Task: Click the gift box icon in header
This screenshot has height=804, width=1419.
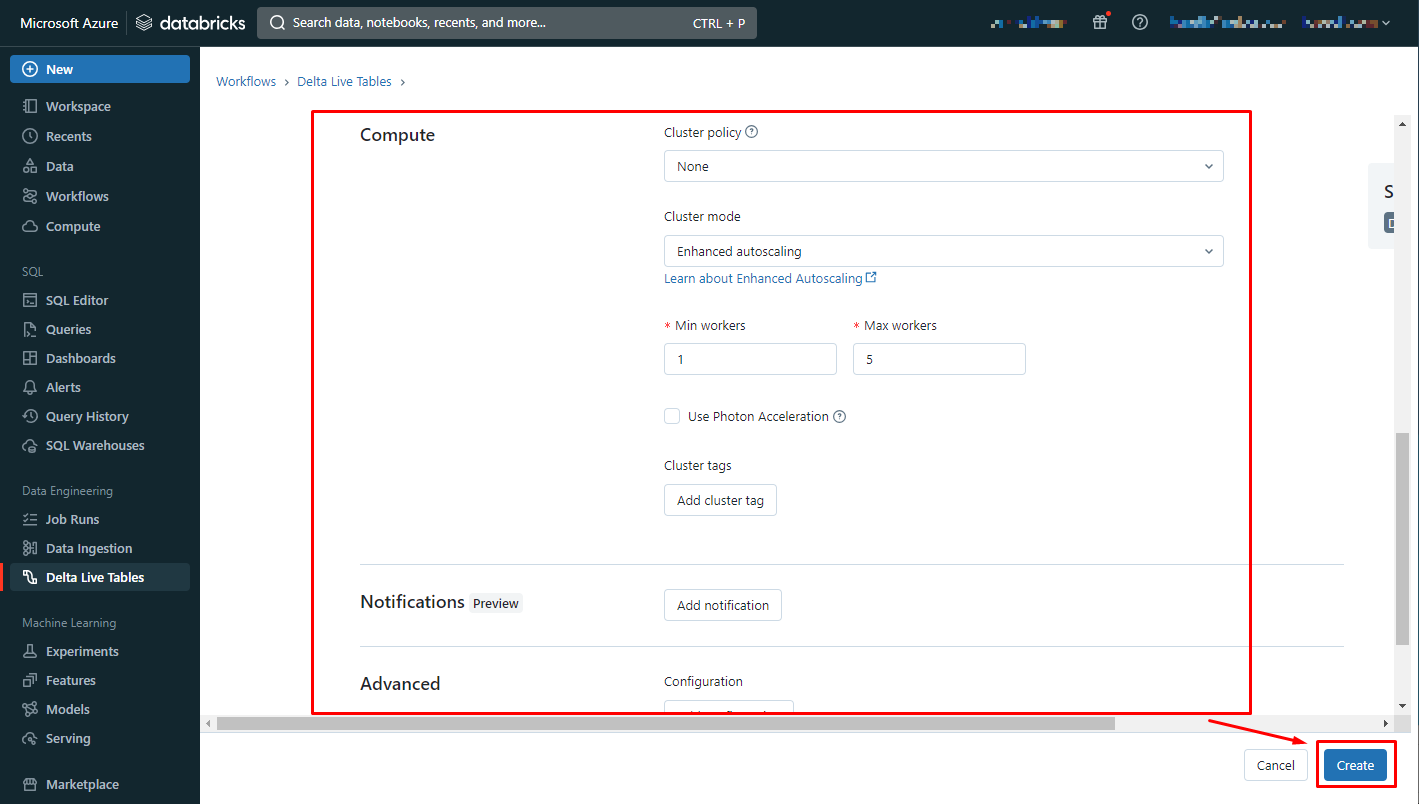Action: tap(1100, 22)
